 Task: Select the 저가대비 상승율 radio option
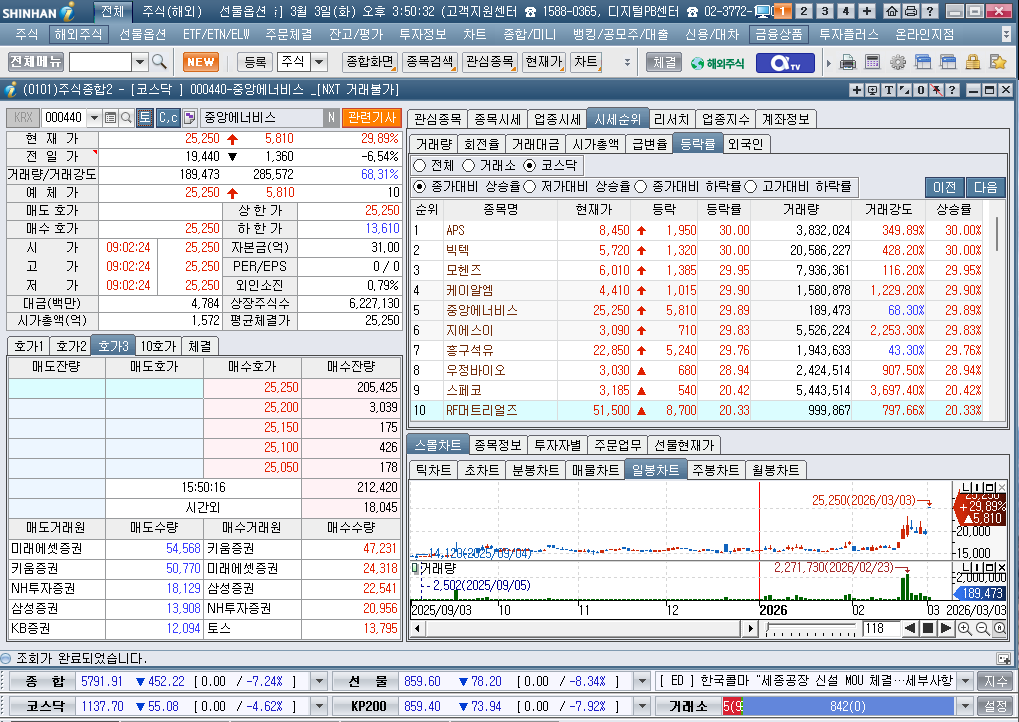530,187
